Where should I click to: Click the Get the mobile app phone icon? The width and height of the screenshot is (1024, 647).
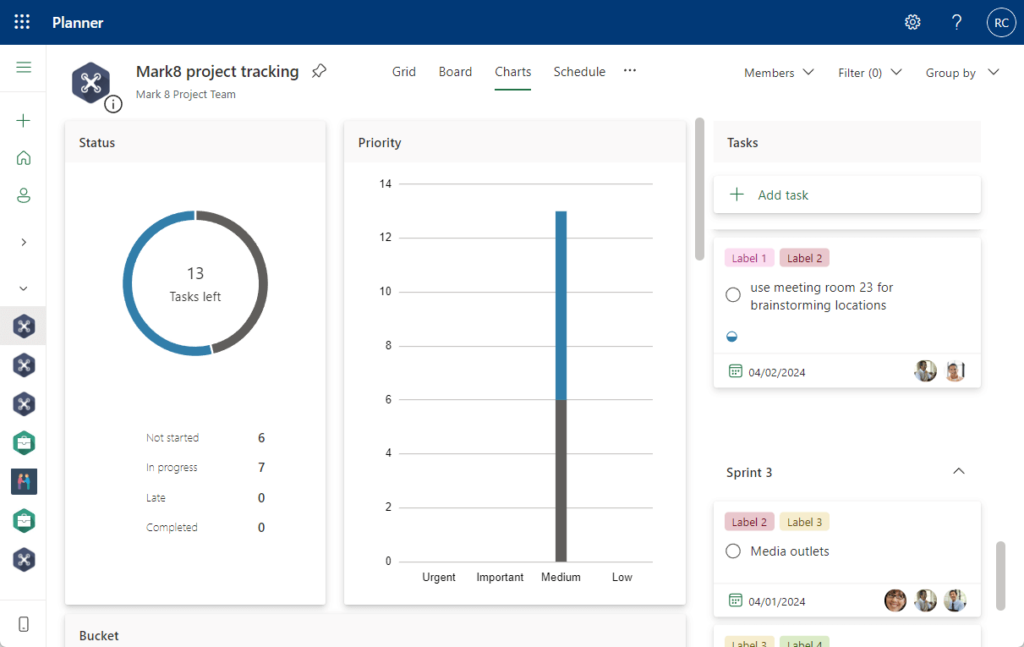tap(24, 624)
